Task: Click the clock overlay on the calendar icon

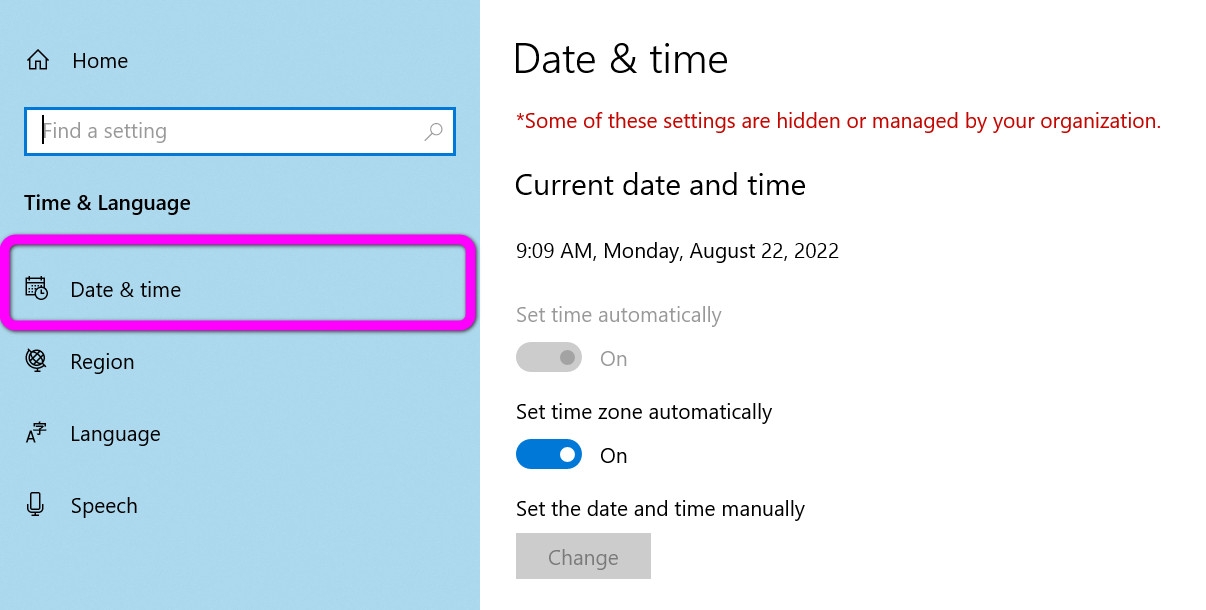Action: point(41,294)
